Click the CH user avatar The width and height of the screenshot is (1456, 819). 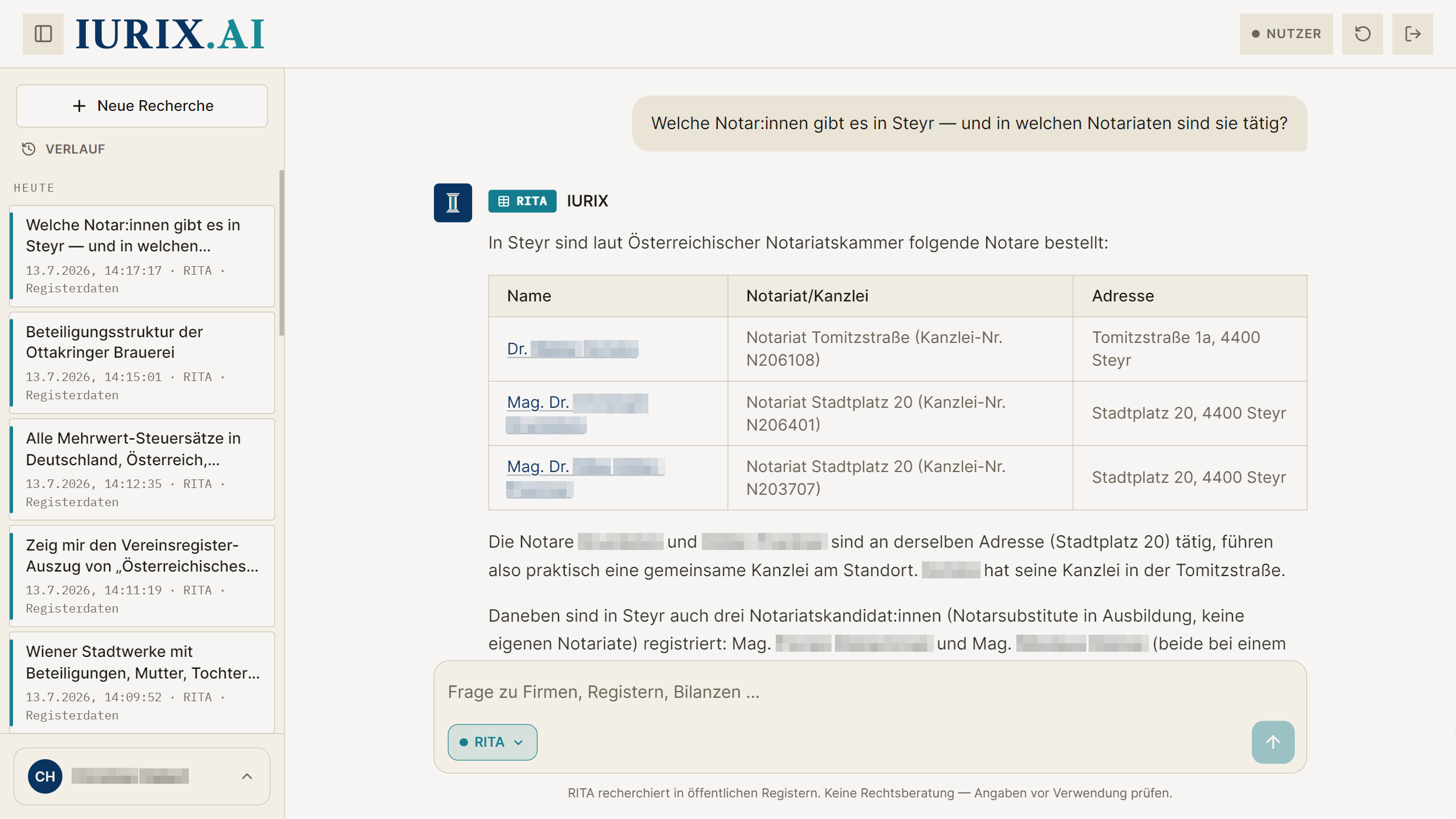[x=45, y=776]
